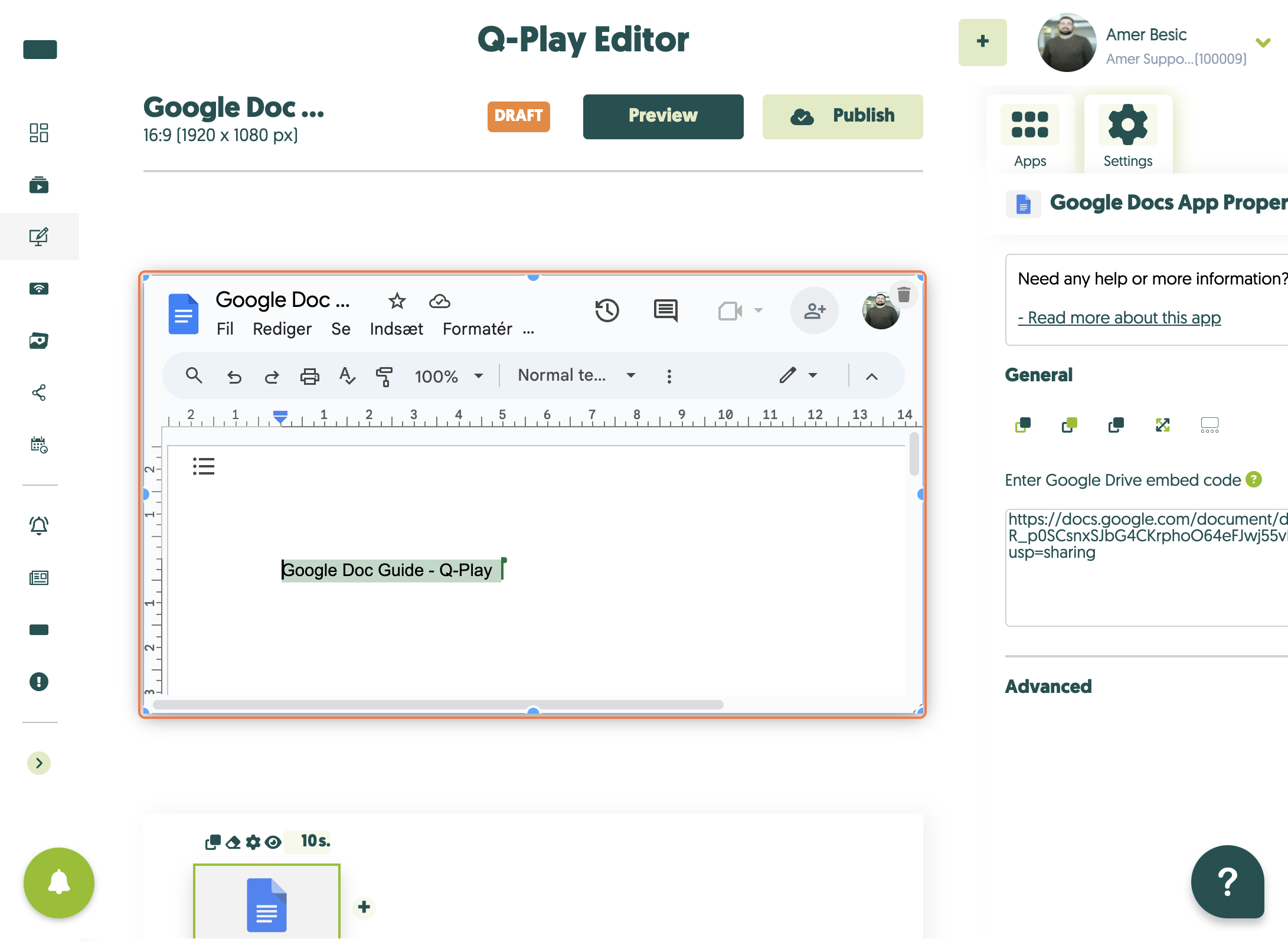1288x942 pixels.
Task: Open the editing mode pencil dropdown
Action: click(798, 375)
